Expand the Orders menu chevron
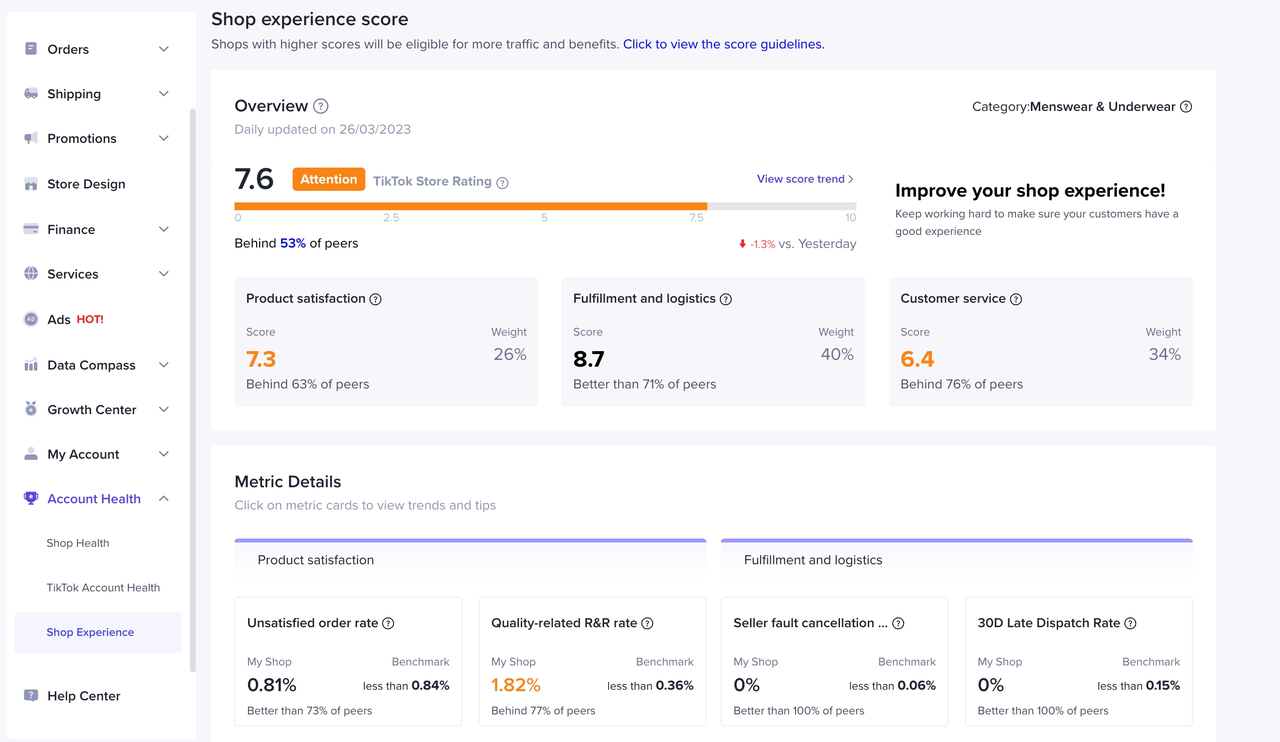 (x=164, y=49)
